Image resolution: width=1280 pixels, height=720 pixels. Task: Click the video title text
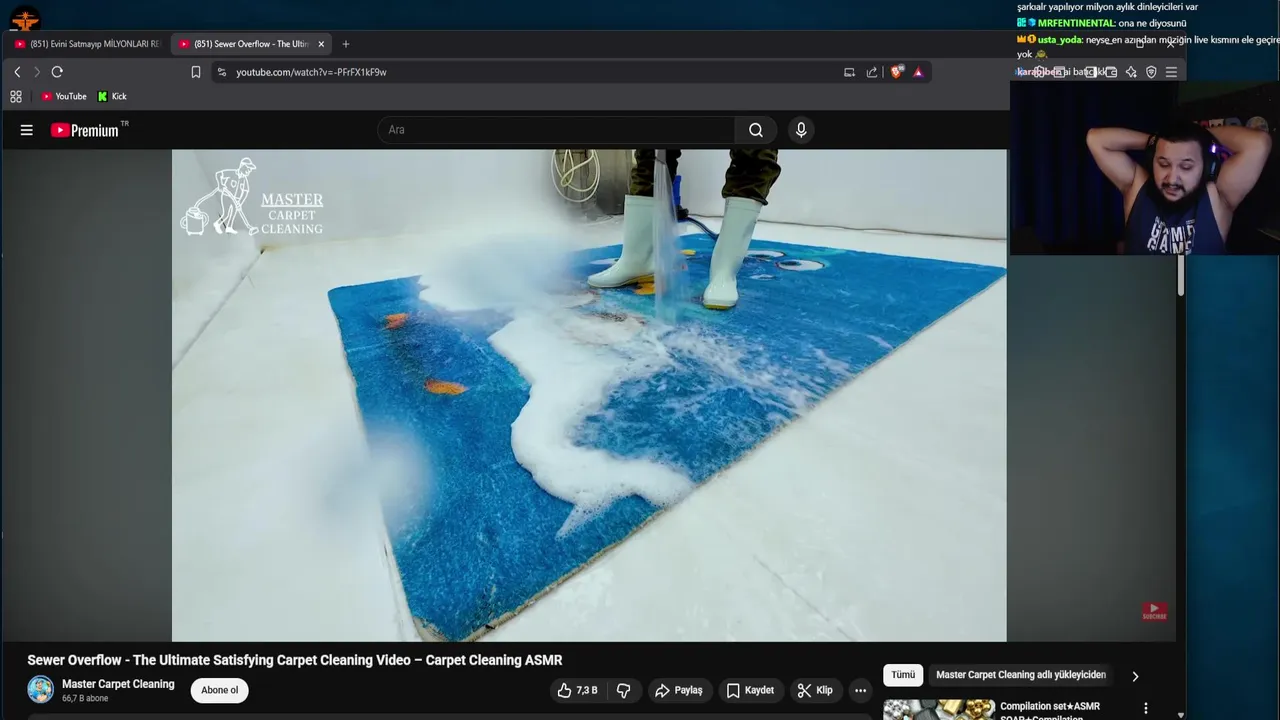pyautogui.click(x=295, y=660)
